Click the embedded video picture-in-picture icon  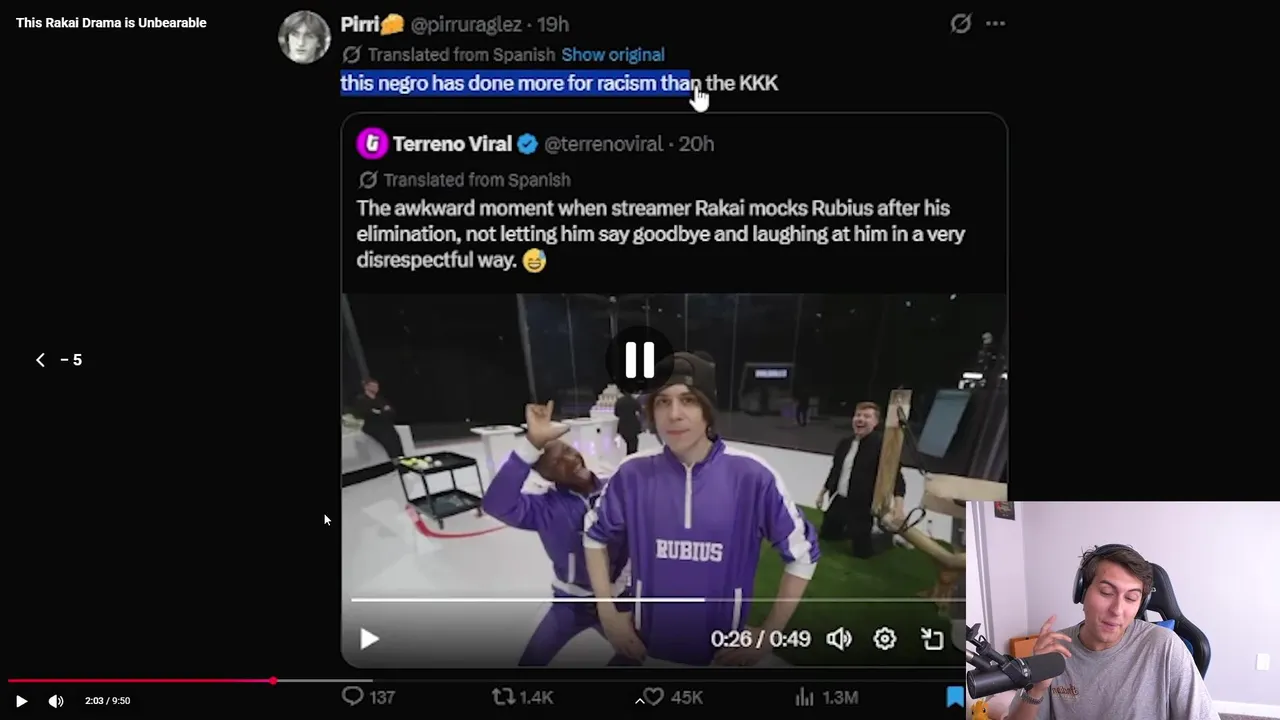click(x=932, y=639)
